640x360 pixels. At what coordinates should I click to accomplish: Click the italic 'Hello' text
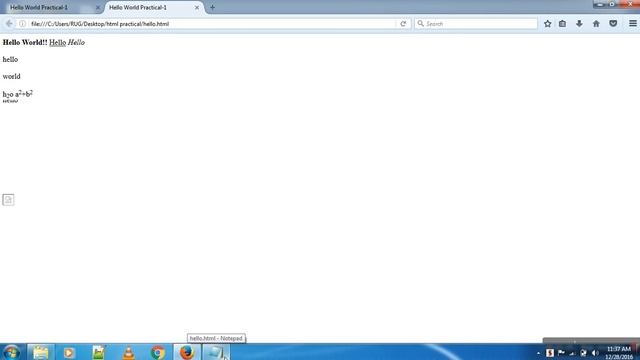76,42
